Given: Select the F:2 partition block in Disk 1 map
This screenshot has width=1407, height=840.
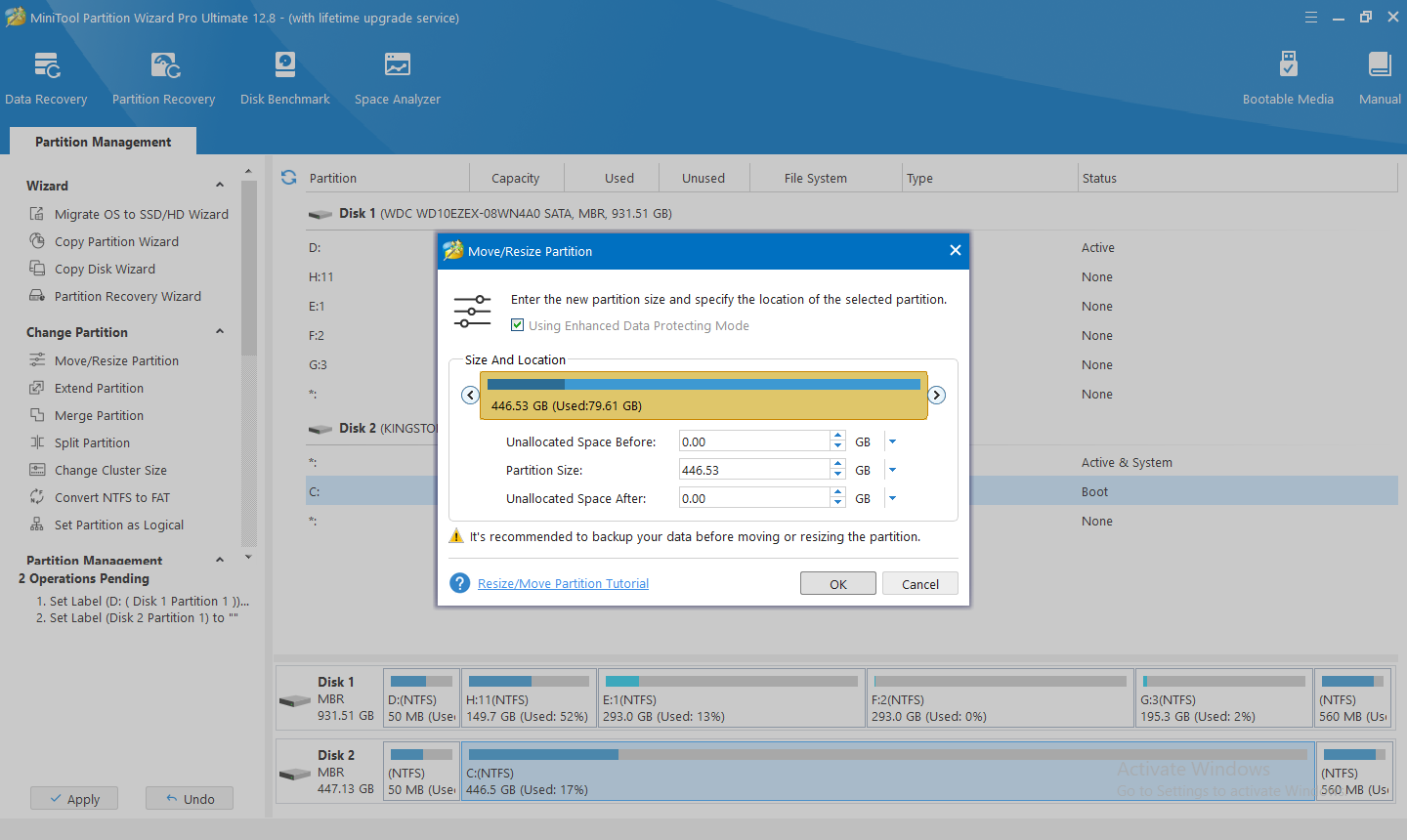Looking at the screenshot, I should [1001, 697].
